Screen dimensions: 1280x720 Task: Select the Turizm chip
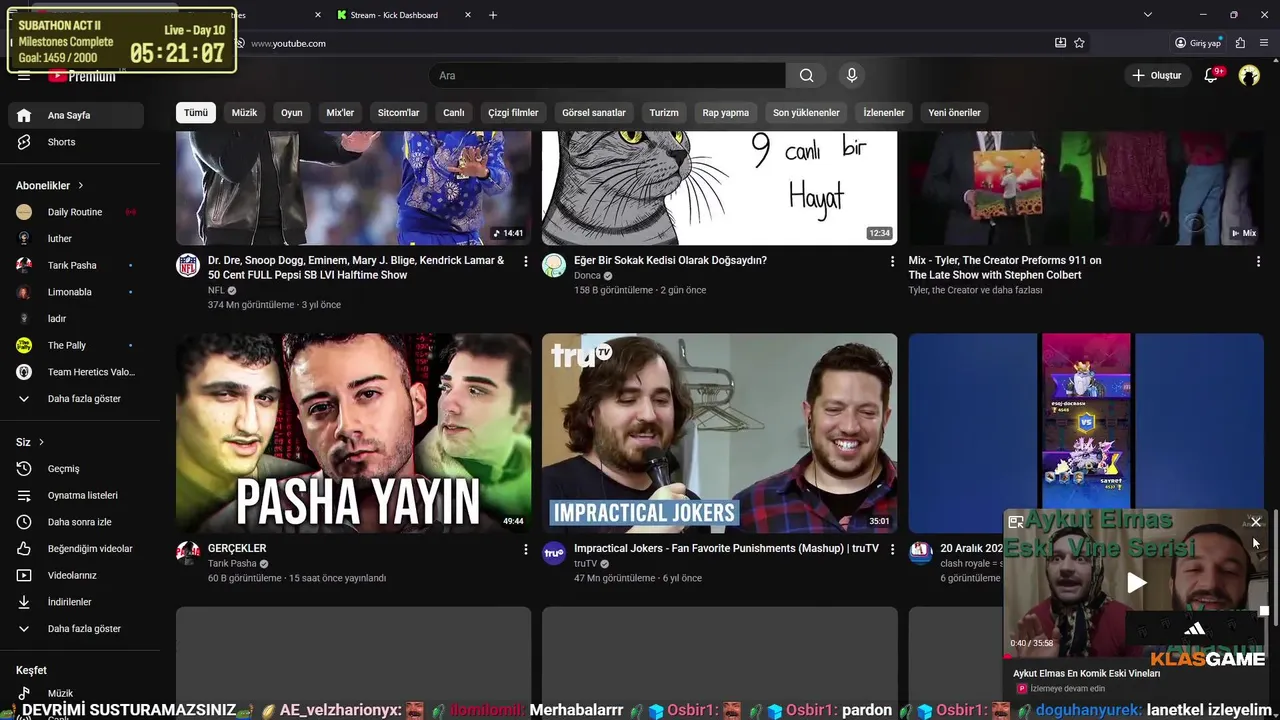pyautogui.click(x=664, y=112)
